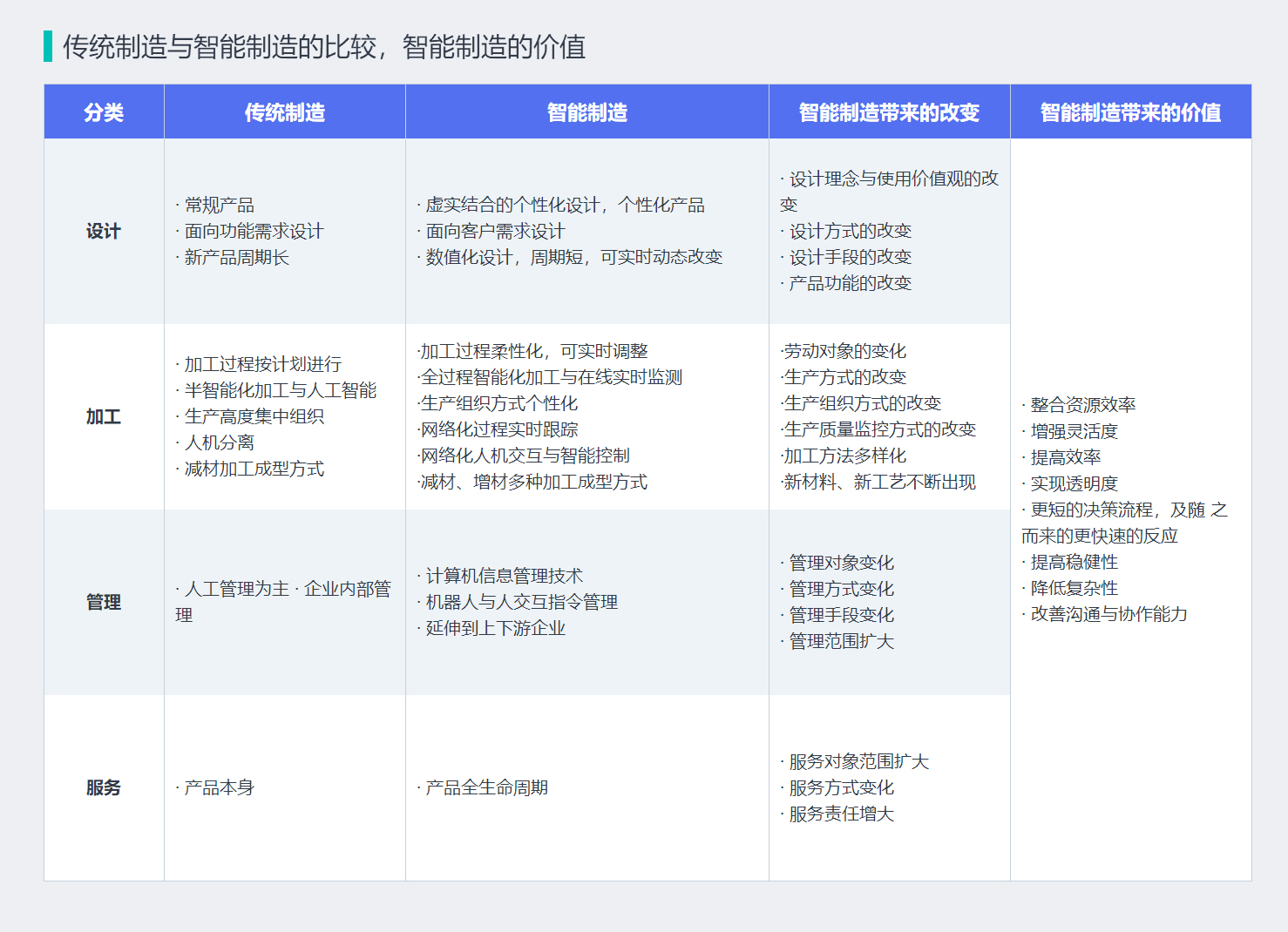Click the text 劳动对象的变化
Viewport: 1288px width, 932px height.
coord(844,352)
